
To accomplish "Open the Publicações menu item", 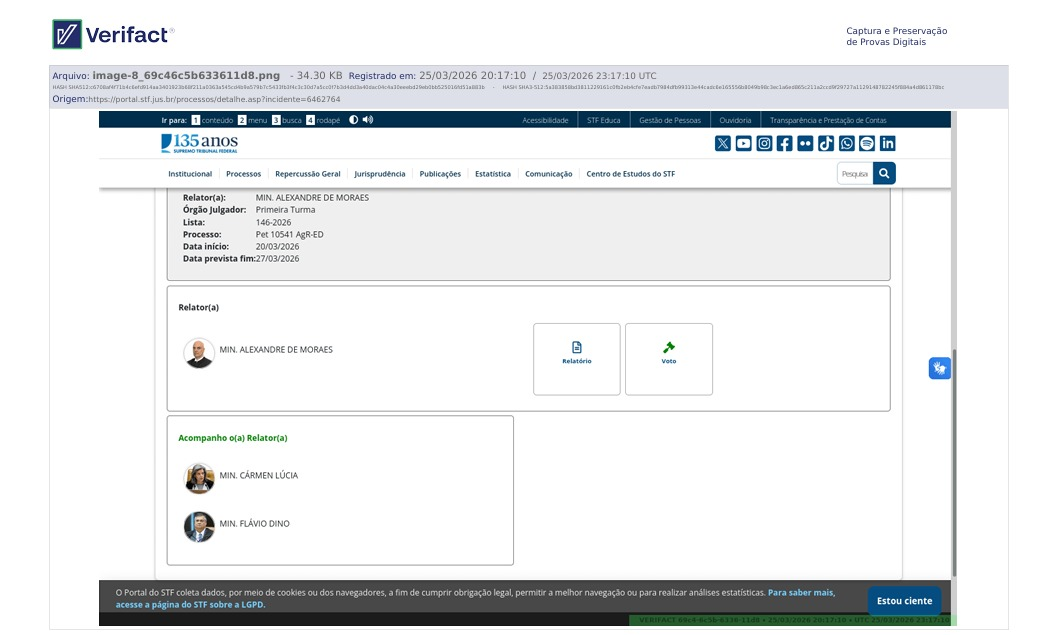I will [440, 174].
